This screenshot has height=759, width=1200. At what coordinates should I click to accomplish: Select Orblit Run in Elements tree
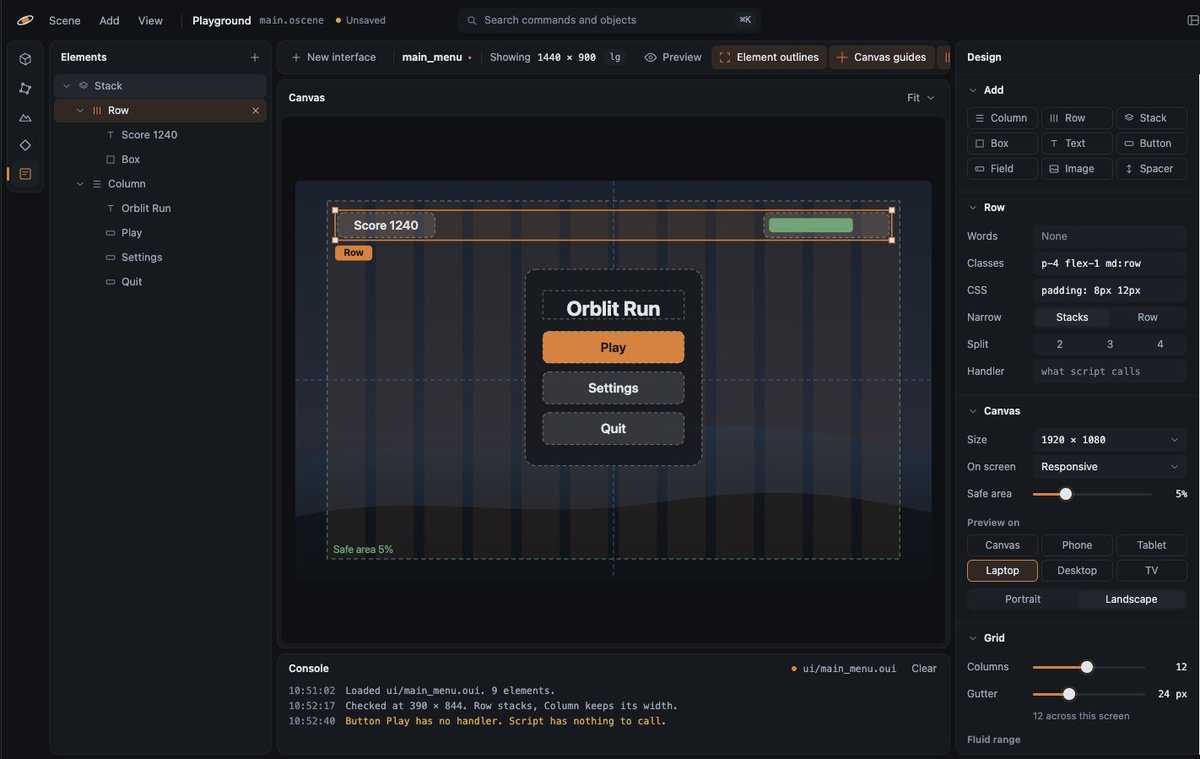[160, 208]
